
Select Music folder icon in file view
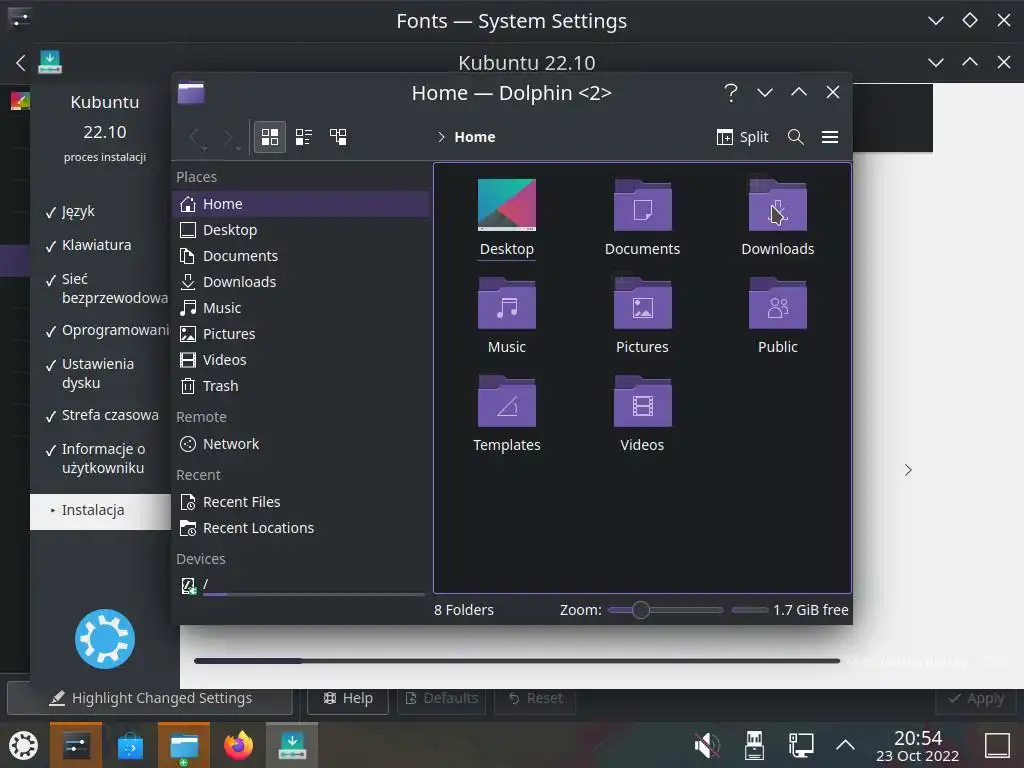[x=507, y=303]
